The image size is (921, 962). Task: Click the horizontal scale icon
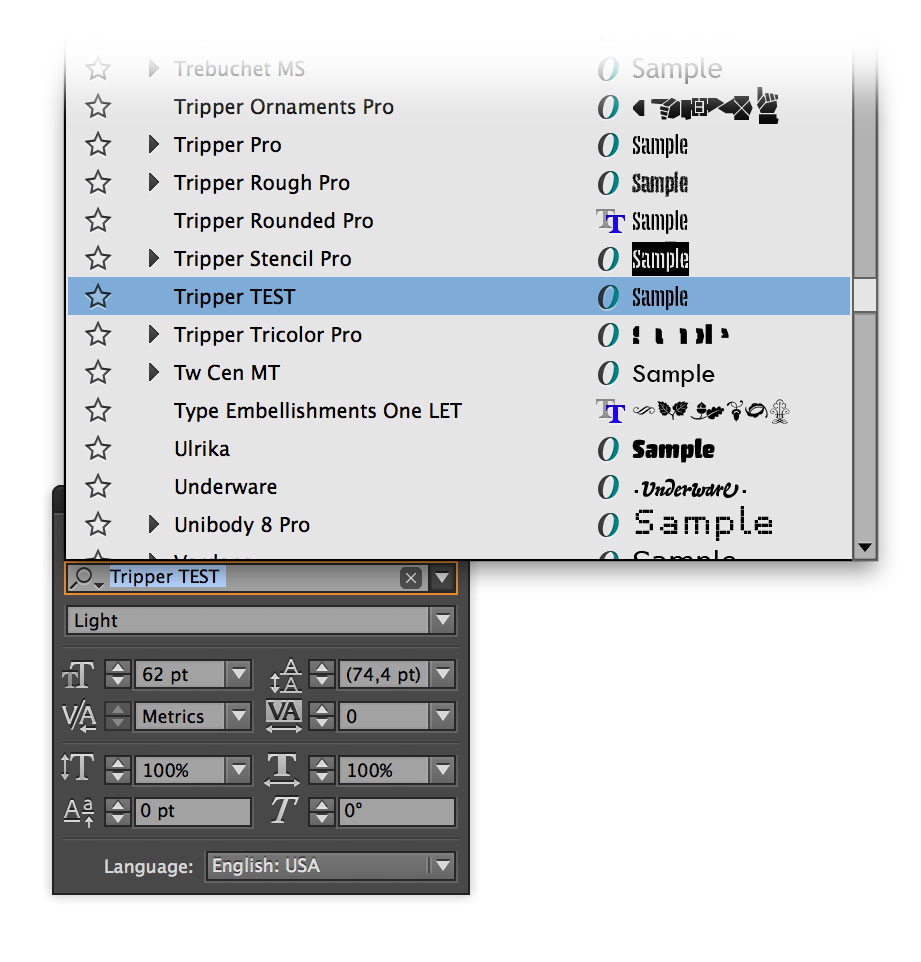(x=282, y=770)
